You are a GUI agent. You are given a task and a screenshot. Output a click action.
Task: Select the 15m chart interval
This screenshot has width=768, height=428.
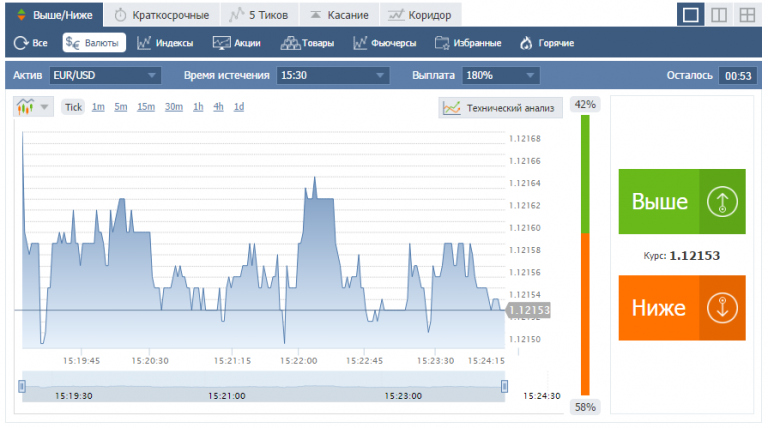(146, 107)
